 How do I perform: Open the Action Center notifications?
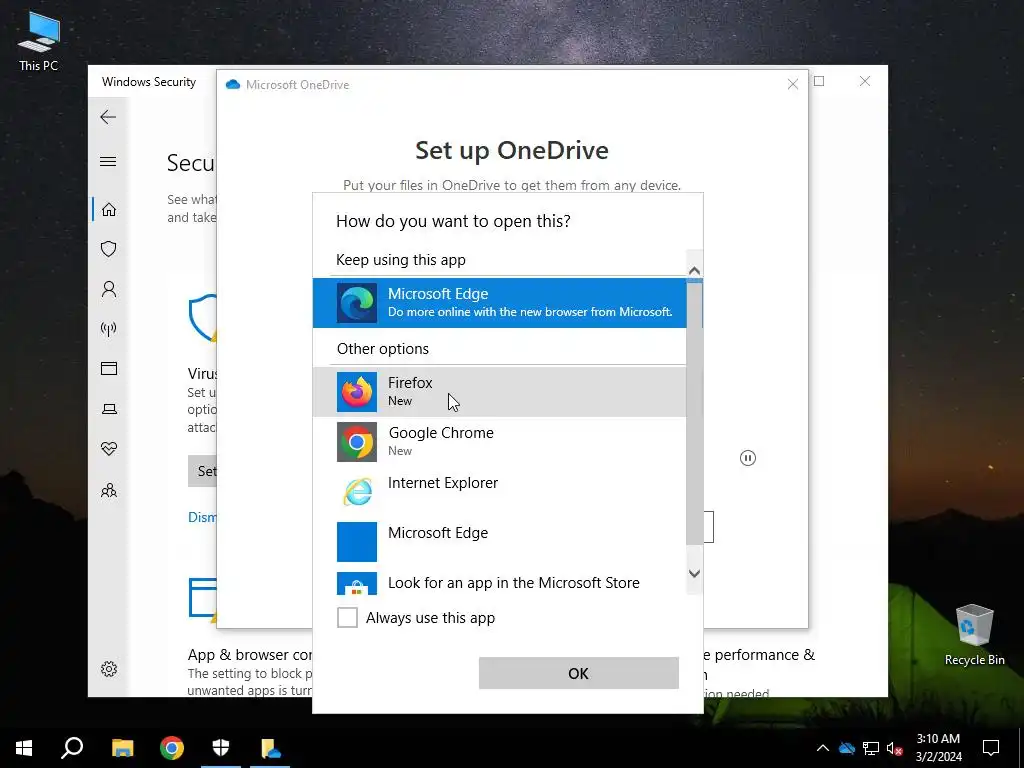991,748
